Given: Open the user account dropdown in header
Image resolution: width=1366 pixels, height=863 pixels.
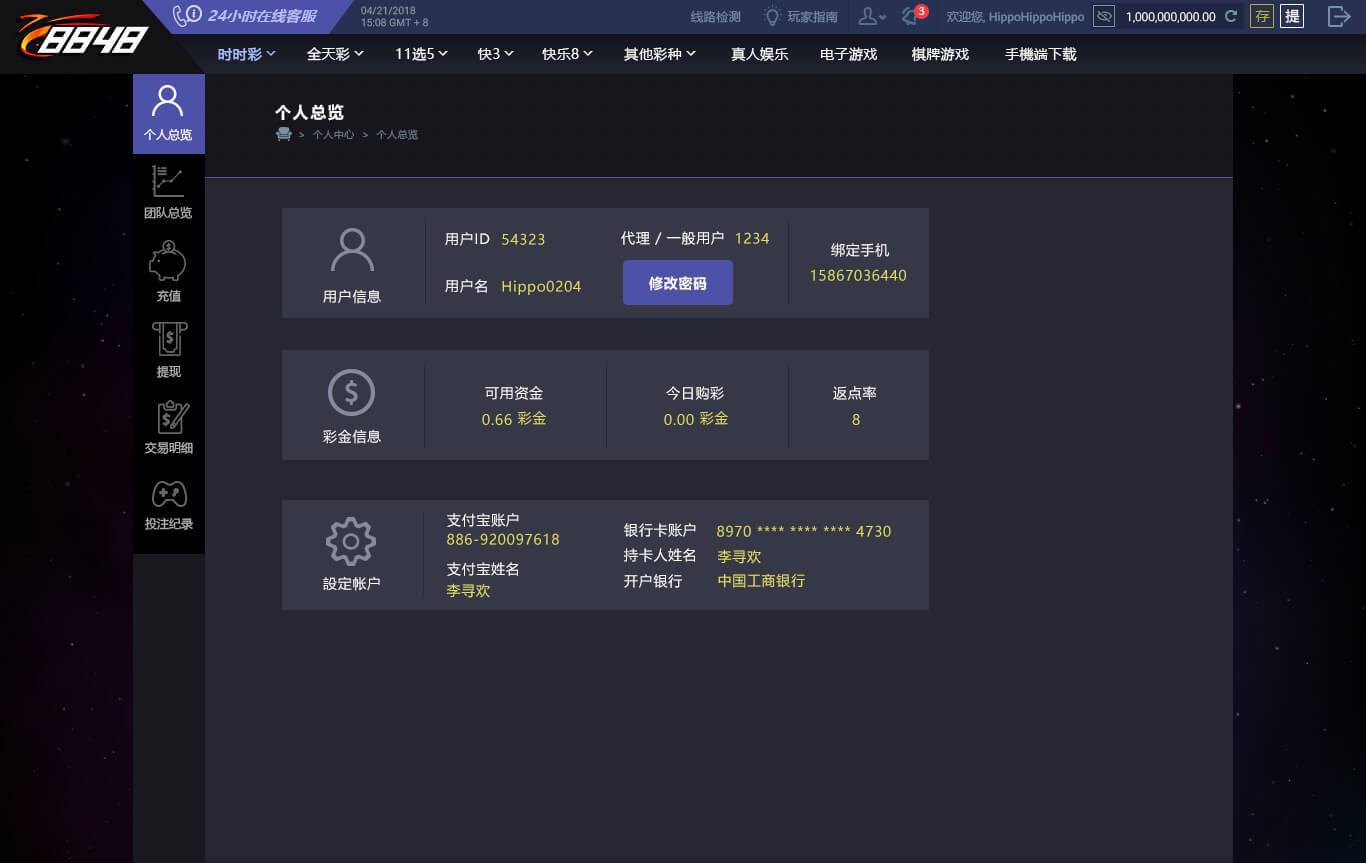Looking at the screenshot, I should coord(872,16).
